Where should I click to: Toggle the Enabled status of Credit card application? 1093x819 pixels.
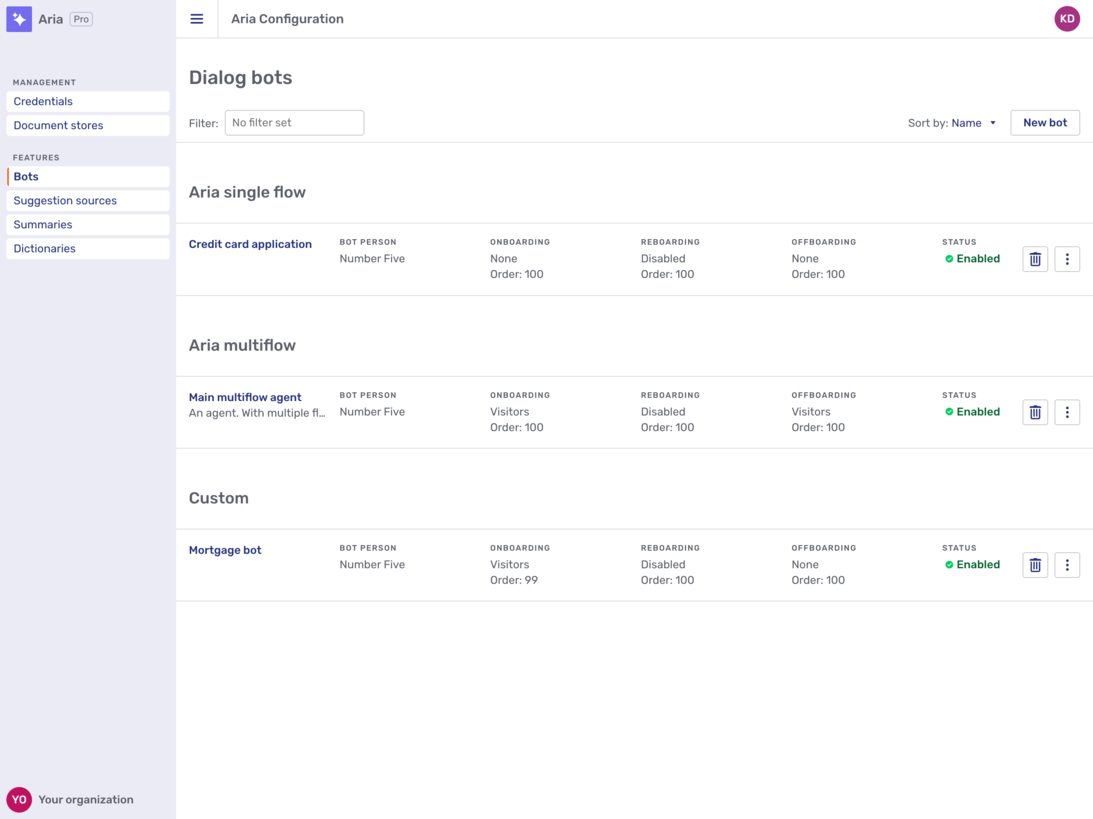point(972,258)
